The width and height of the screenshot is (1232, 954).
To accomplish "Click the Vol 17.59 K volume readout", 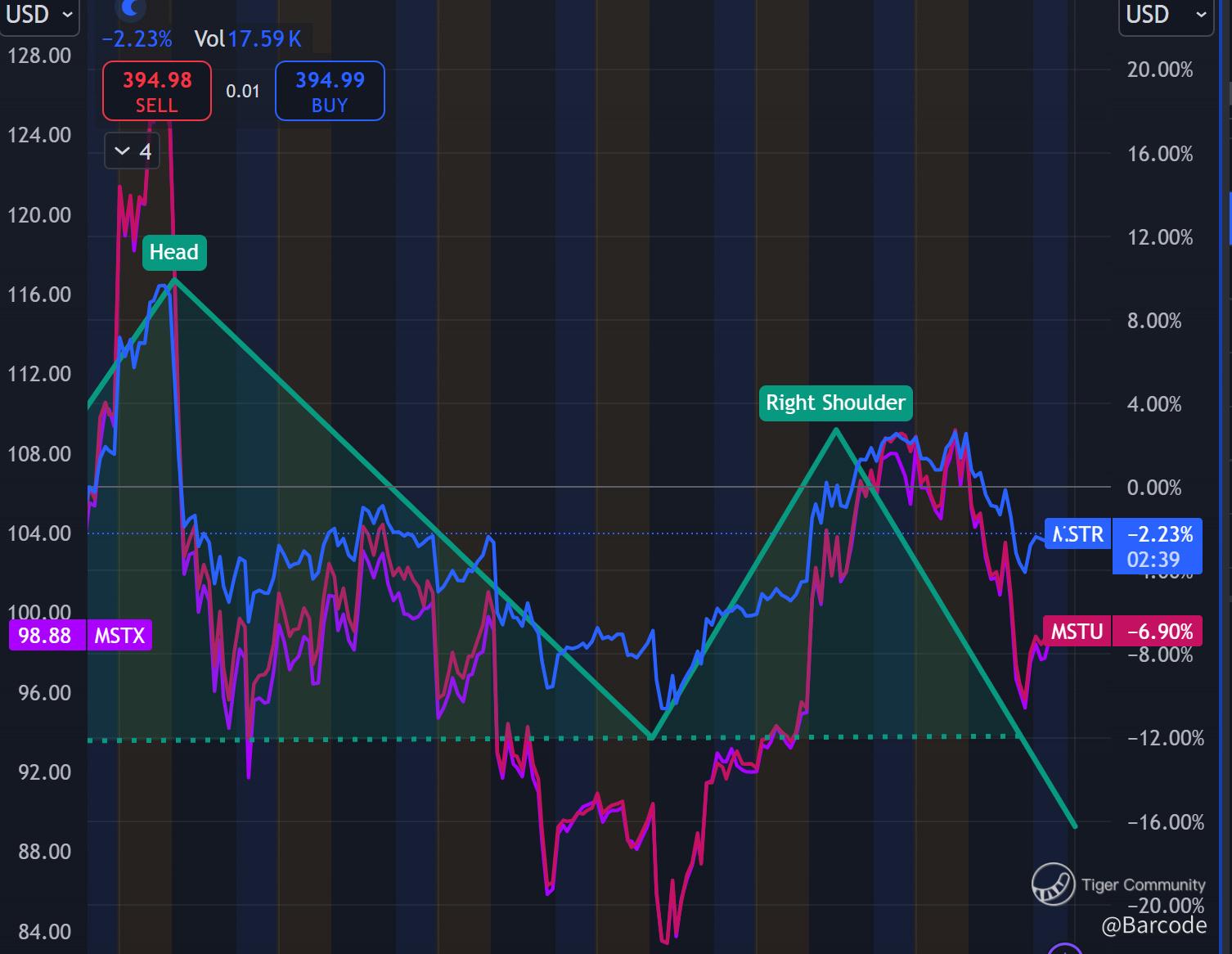I will tap(248, 38).
